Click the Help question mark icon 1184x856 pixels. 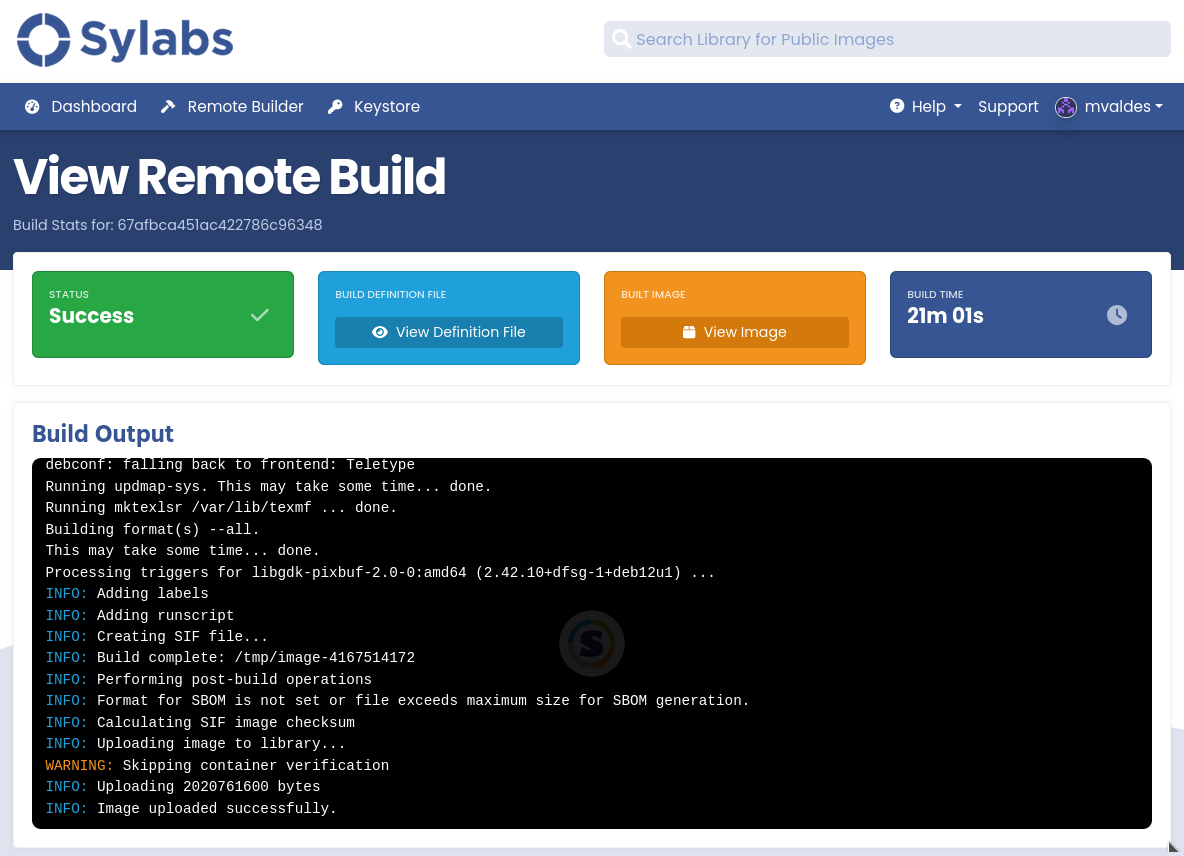(896, 106)
